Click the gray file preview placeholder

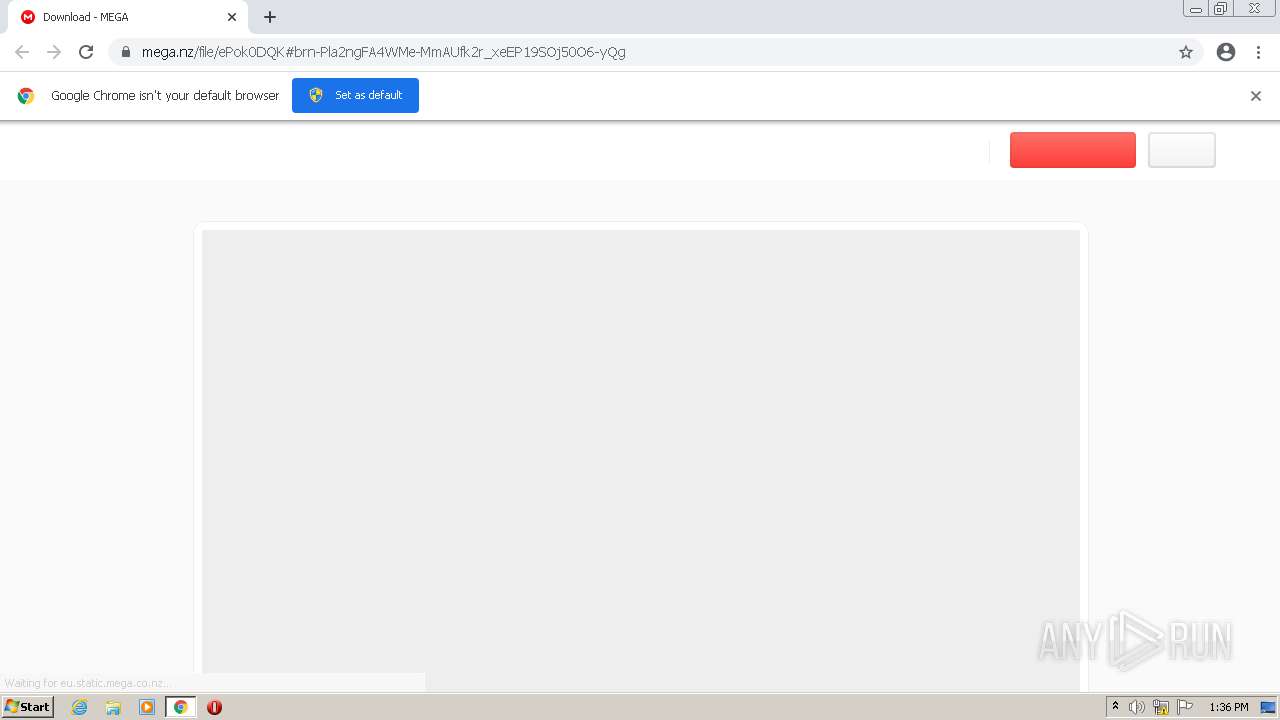point(641,460)
